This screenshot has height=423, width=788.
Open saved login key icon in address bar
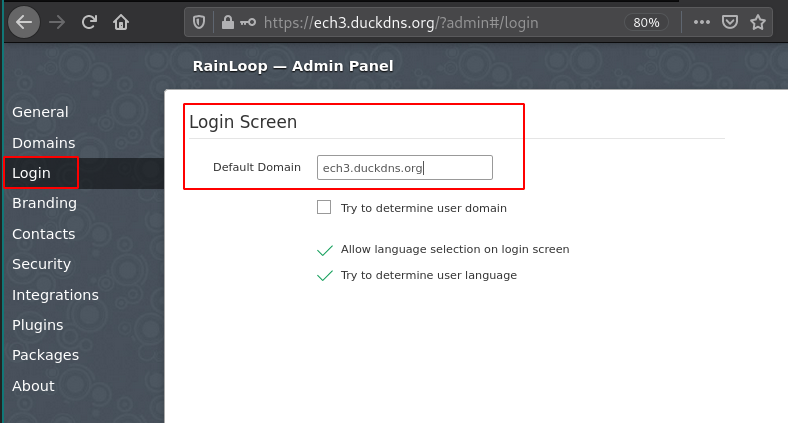(x=248, y=23)
